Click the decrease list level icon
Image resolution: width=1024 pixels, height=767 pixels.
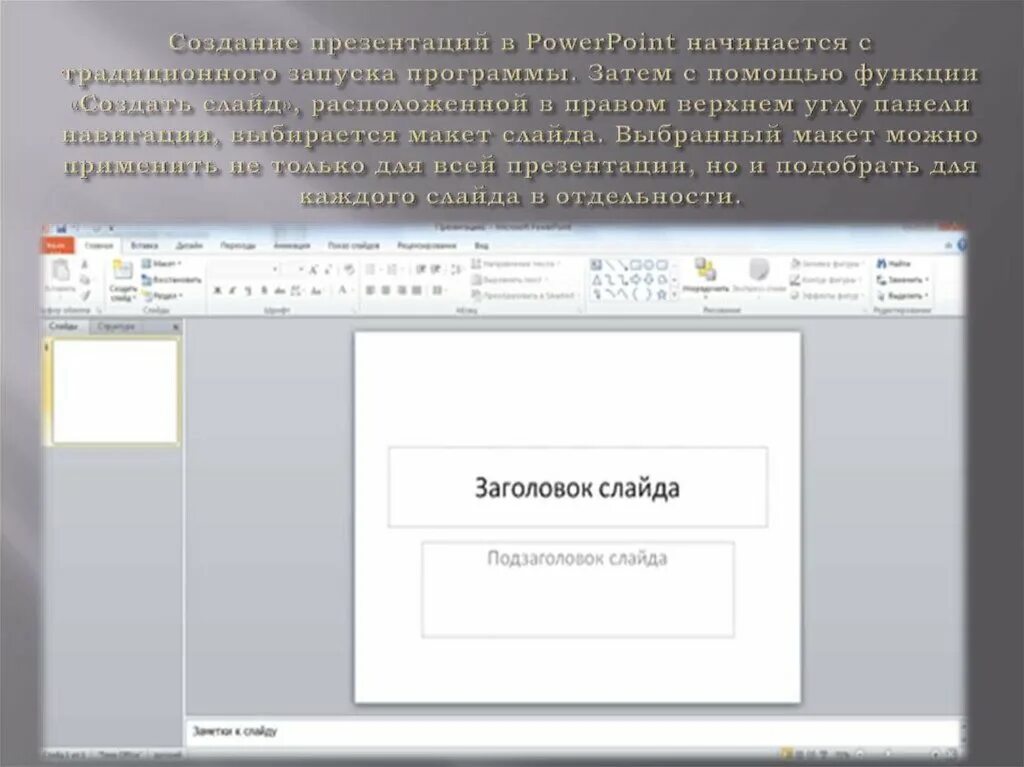click(x=421, y=269)
